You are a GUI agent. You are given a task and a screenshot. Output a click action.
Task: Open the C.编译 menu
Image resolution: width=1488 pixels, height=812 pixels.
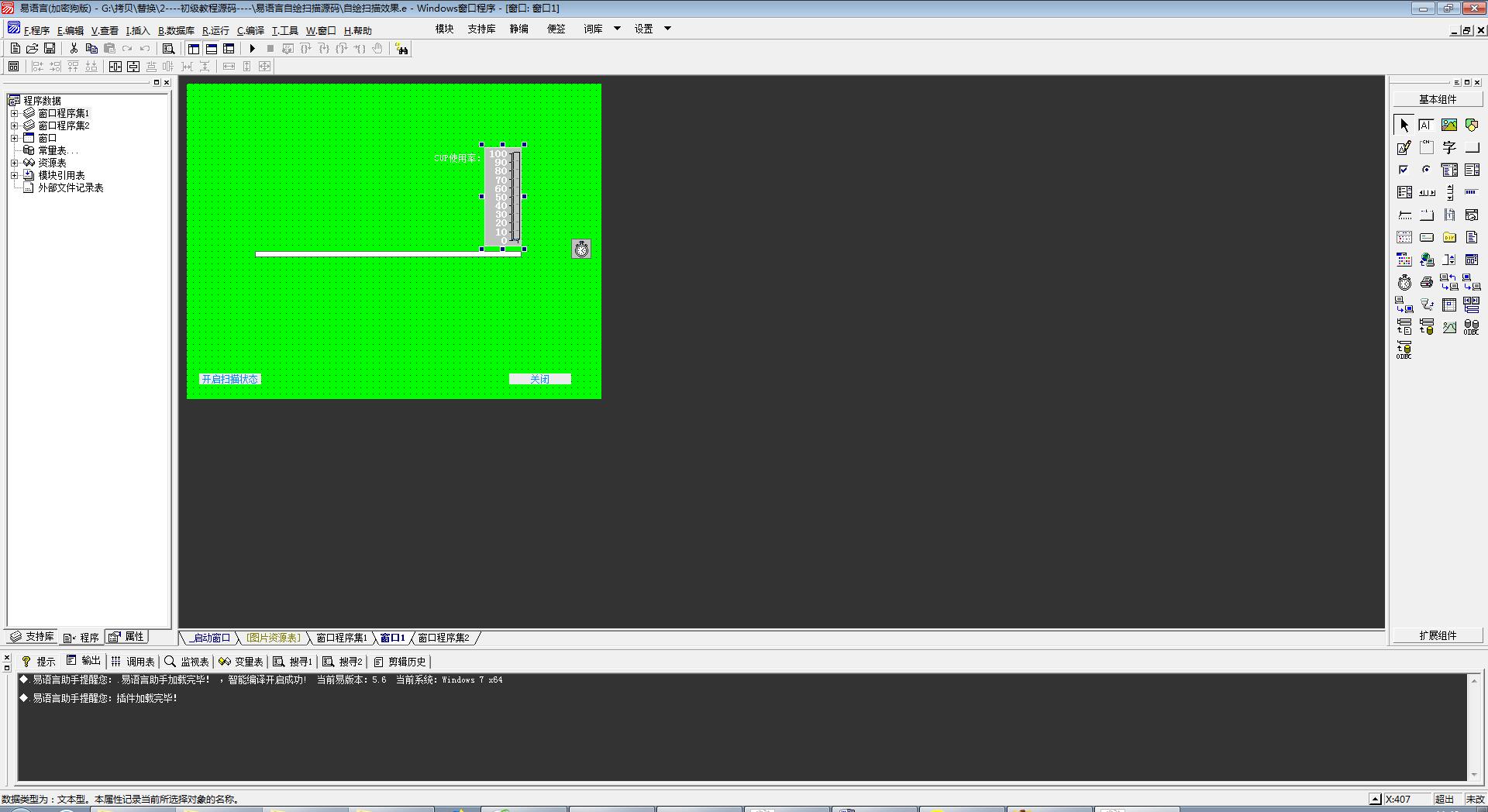tap(250, 30)
